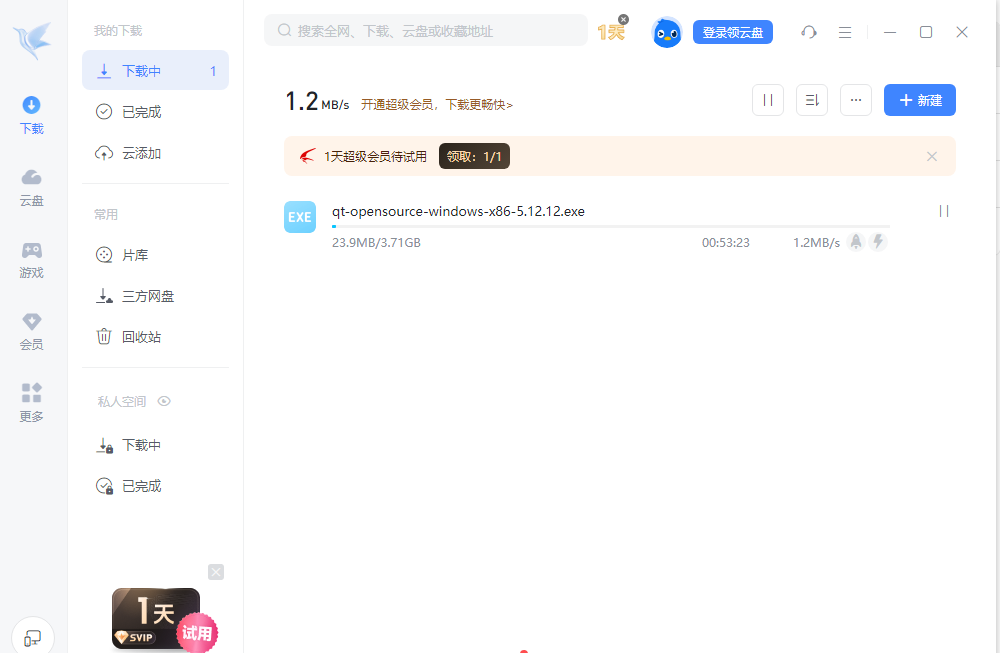Select qt-opensource-windows-x86-5.12.12.exe task
The height and width of the screenshot is (653, 1000).
[458, 211]
